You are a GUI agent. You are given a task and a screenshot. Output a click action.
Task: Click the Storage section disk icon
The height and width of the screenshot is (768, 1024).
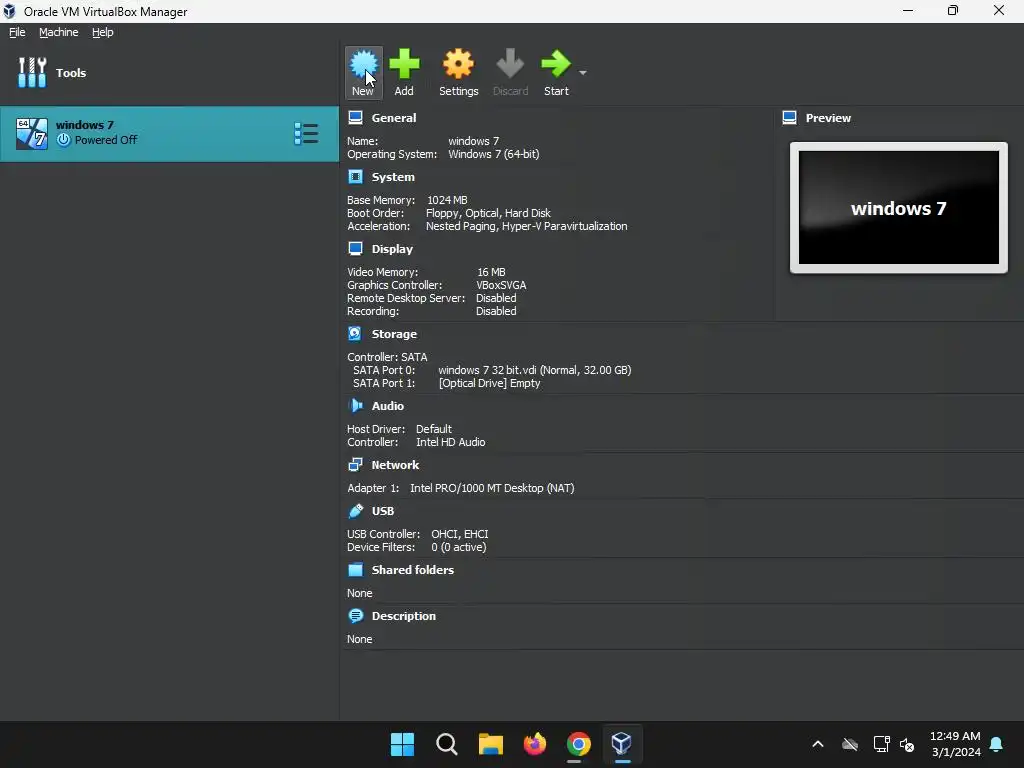click(355, 333)
